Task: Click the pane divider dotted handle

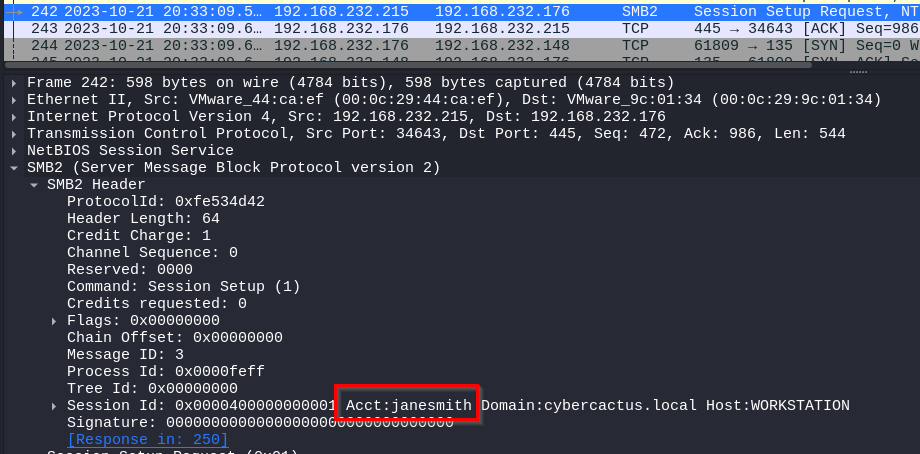Action: point(858,71)
